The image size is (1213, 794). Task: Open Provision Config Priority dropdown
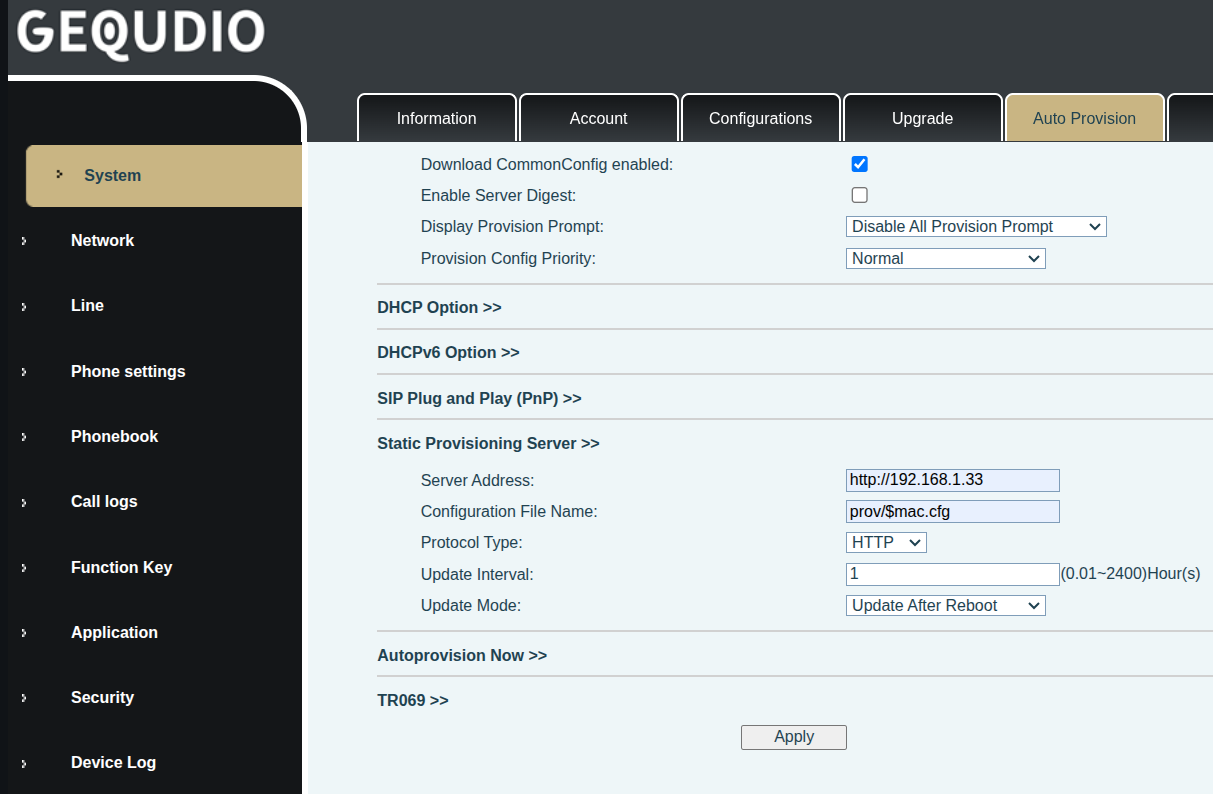pos(945,259)
